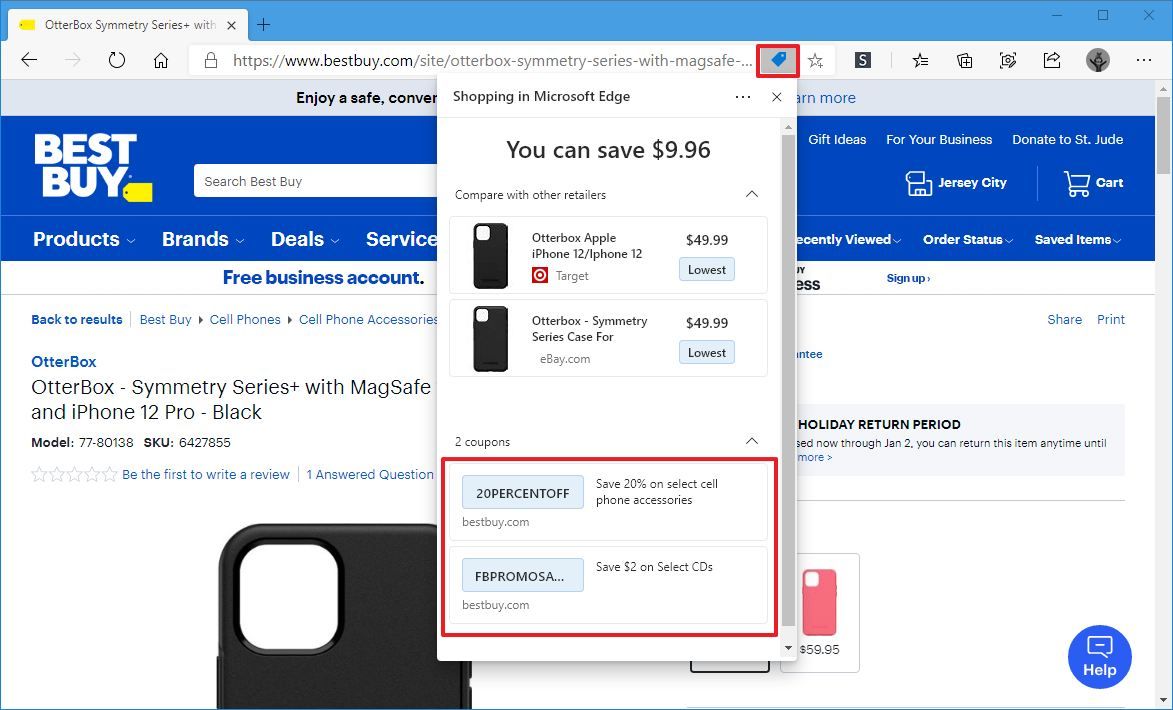Start a Web Capture from the toolbar
Image resolution: width=1173 pixels, height=710 pixels.
(x=1008, y=60)
